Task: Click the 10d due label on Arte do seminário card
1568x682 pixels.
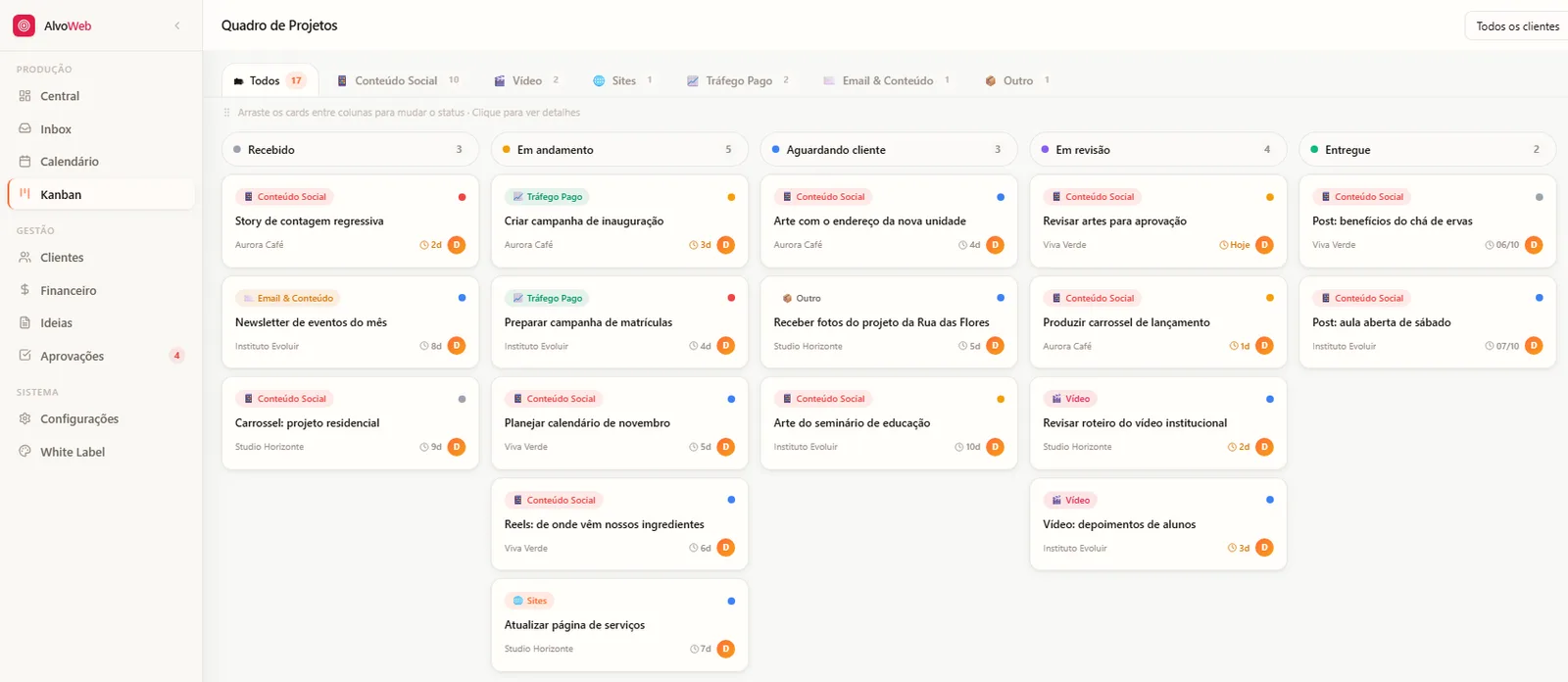Action: tap(967, 447)
